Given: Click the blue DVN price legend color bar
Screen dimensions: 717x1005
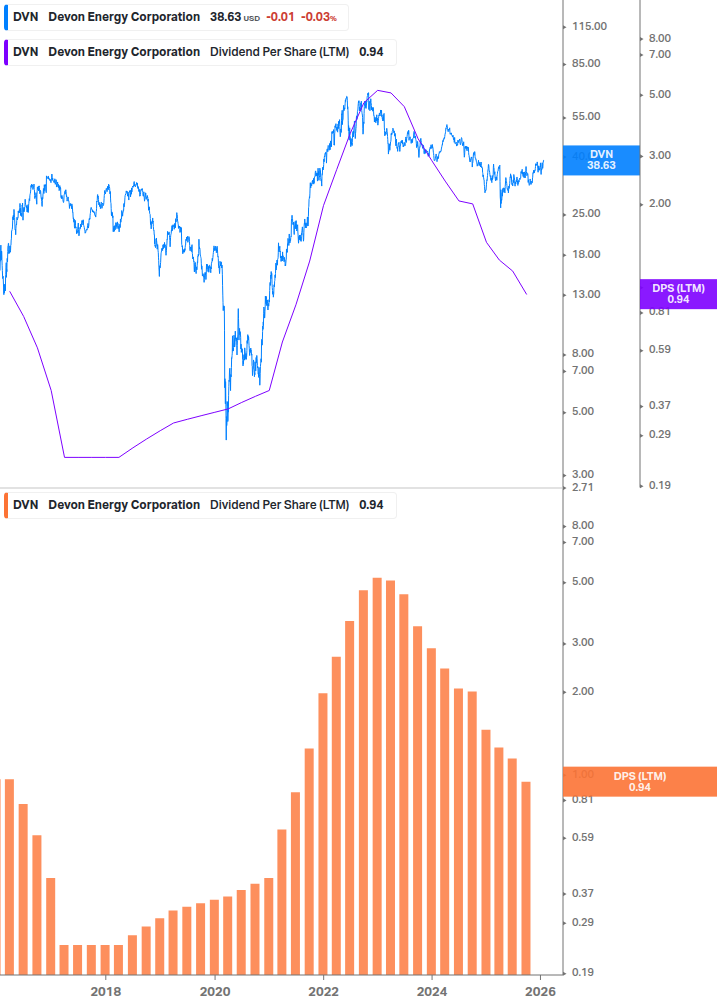Looking at the screenshot, I should (5, 18).
